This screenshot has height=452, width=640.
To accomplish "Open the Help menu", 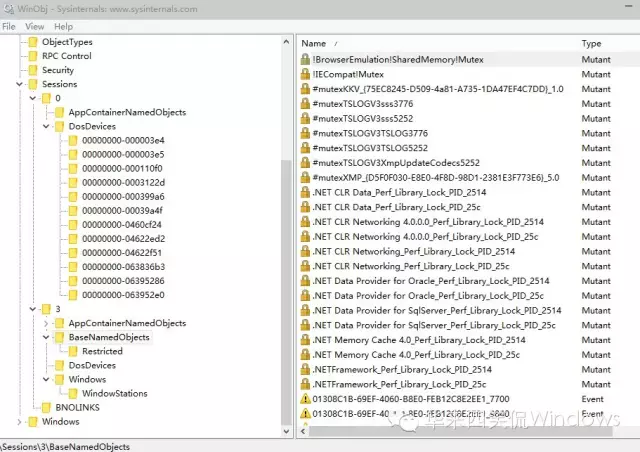I will tap(63, 27).
